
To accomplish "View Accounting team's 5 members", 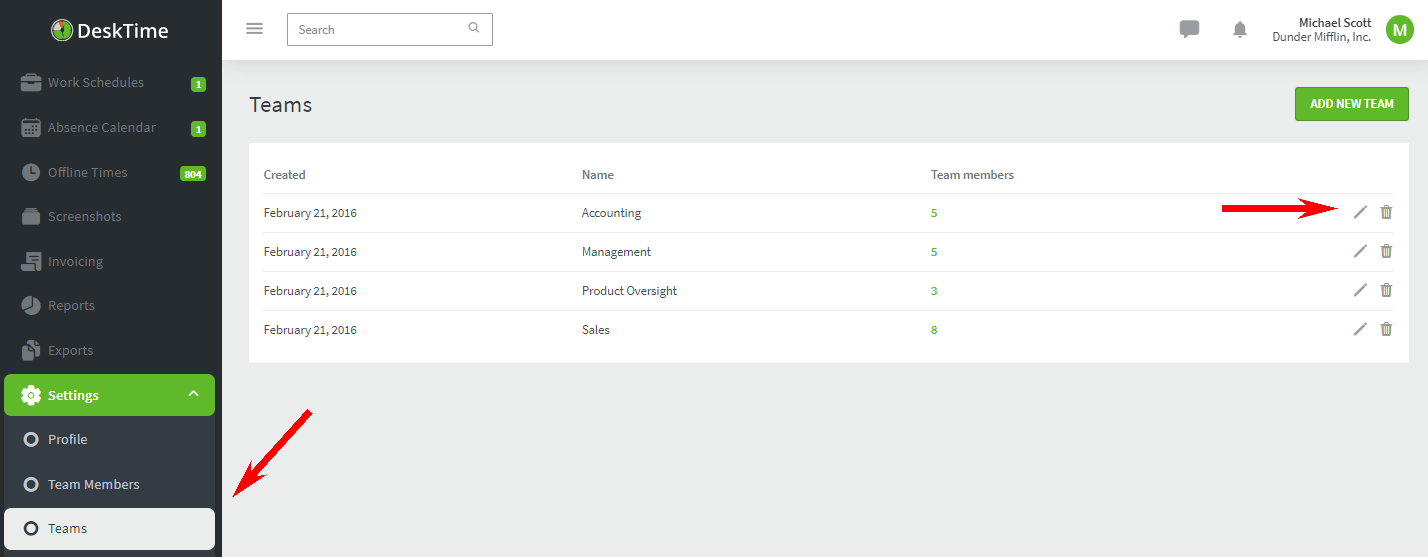I will coord(934,213).
